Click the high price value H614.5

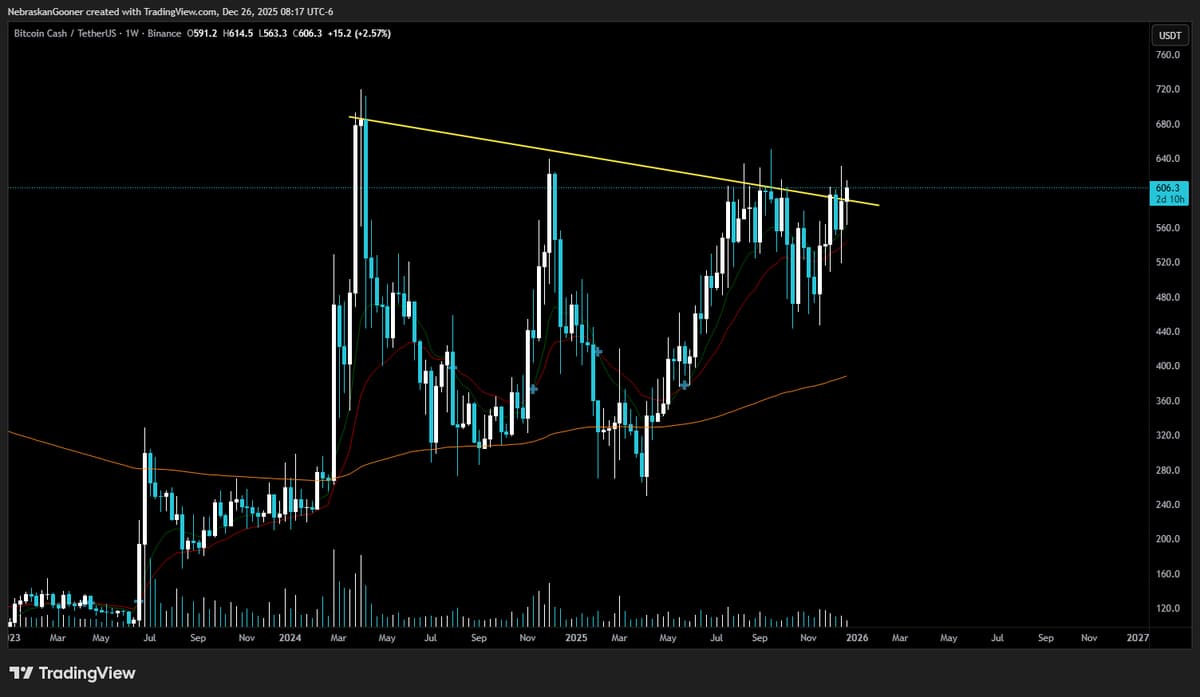pyautogui.click(x=240, y=33)
